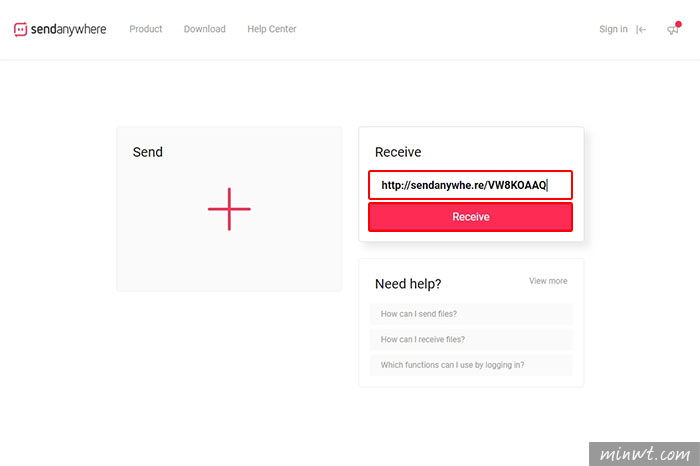Open the Download menu item
This screenshot has height=466, width=700.
(204, 29)
